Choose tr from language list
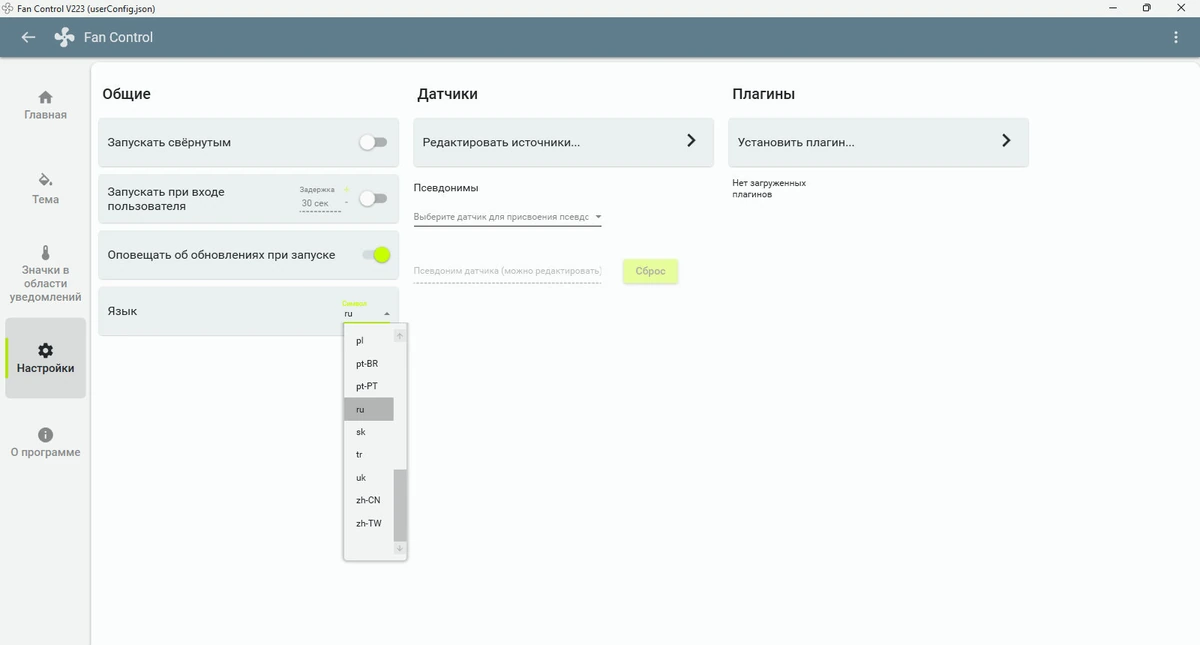The image size is (1200, 645). (368, 455)
